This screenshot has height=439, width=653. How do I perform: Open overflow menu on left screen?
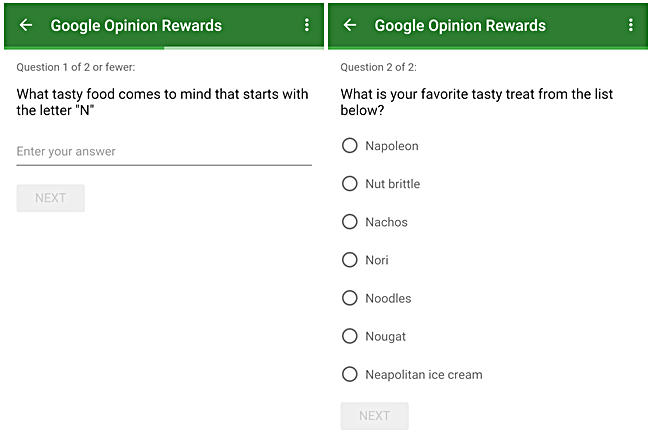pos(307,26)
